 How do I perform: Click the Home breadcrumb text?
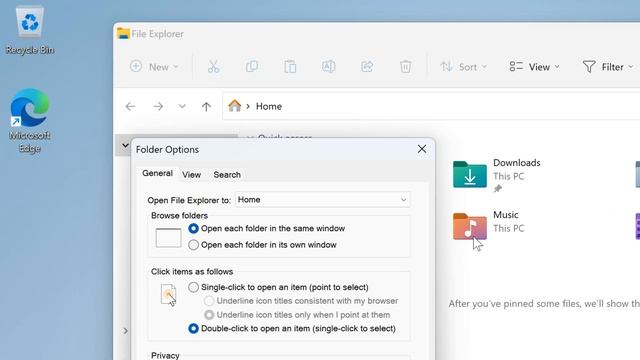269,106
